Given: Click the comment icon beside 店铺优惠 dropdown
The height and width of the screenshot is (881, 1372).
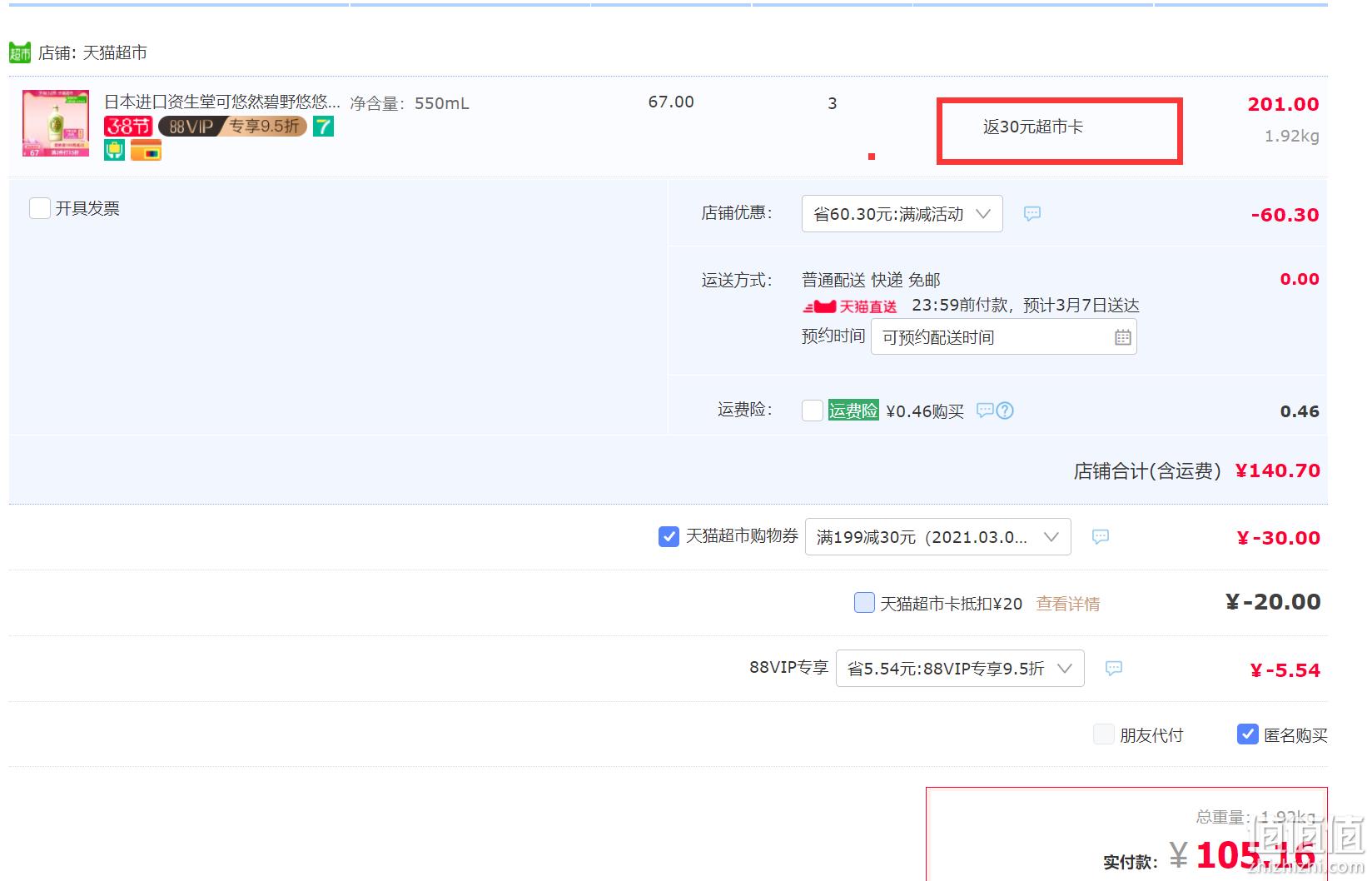Looking at the screenshot, I should click(x=1032, y=214).
